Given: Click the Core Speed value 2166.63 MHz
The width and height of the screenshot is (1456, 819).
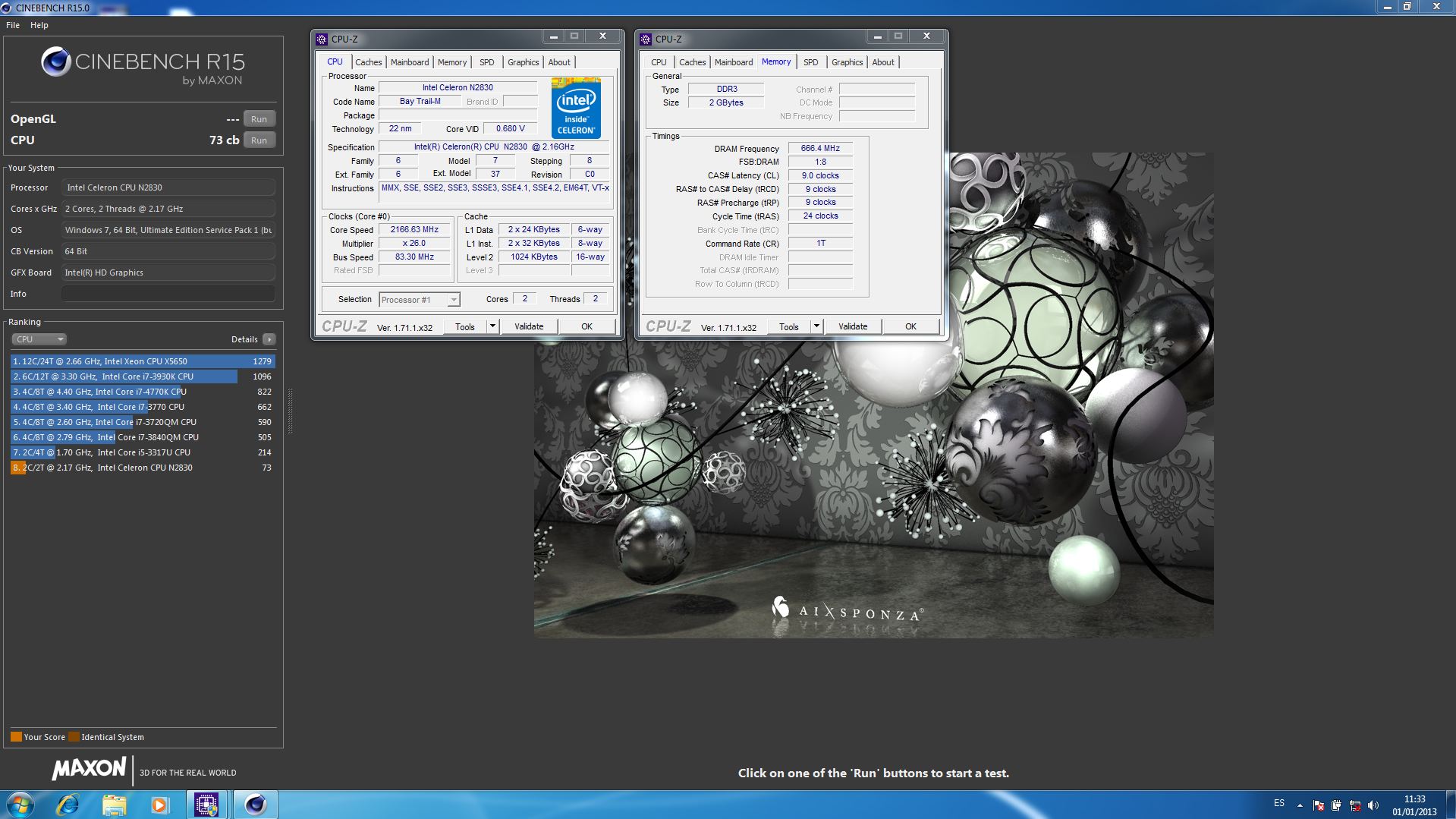Looking at the screenshot, I should 414,230.
